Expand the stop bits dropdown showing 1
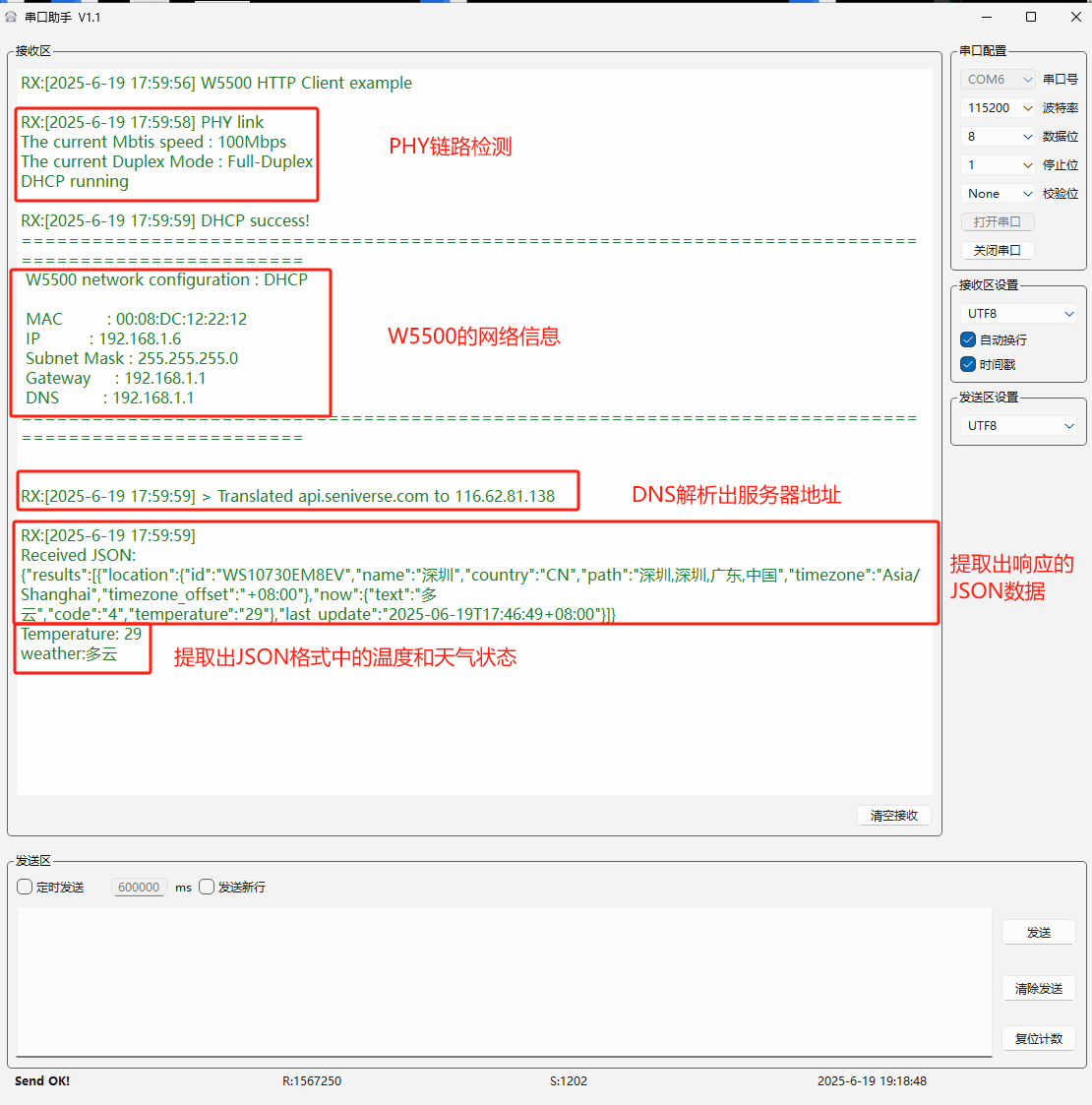Image resolution: width=1092 pixels, height=1105 pixels. (x=998, y=165)
